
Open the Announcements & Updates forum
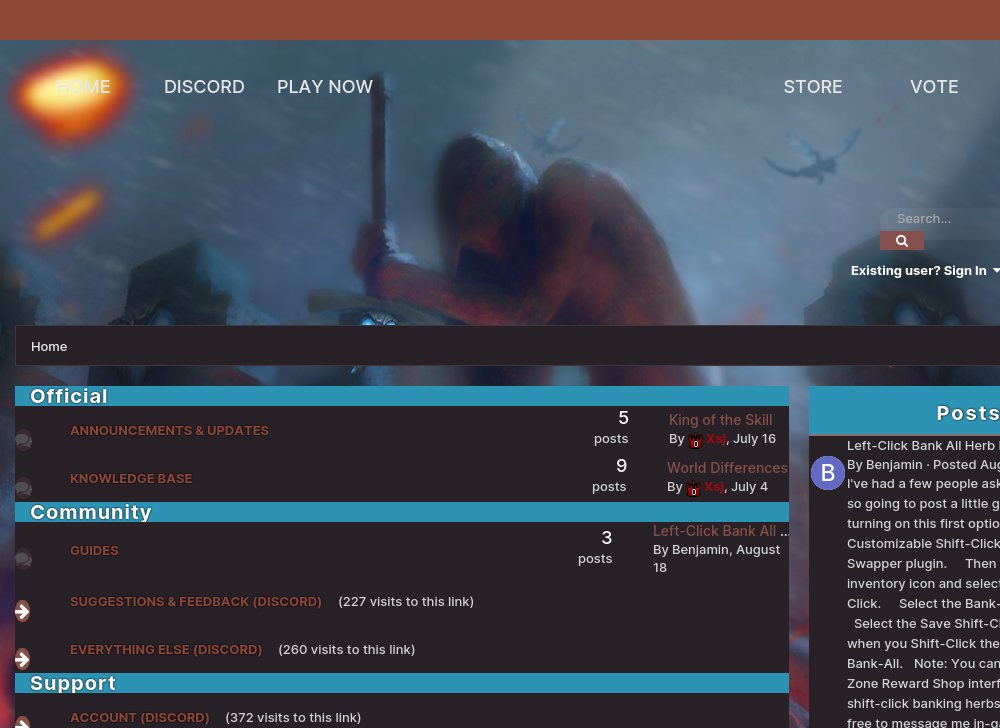pos(169,430)
